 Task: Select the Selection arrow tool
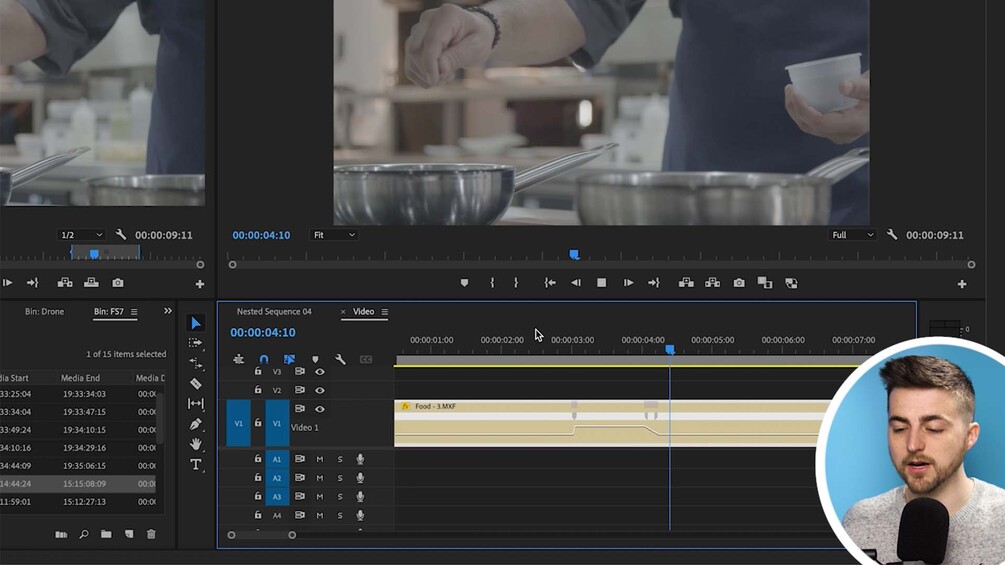click(195, 323)
